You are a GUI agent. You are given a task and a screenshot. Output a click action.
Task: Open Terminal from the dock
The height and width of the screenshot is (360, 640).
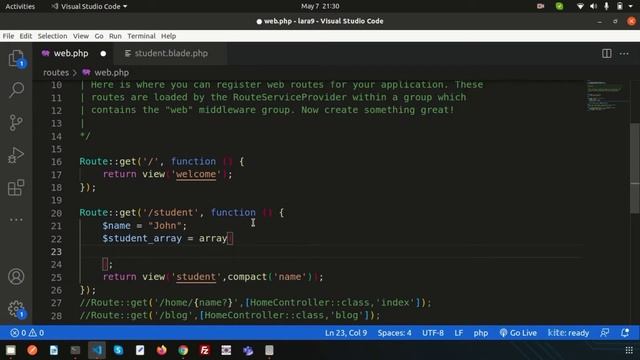75,350
